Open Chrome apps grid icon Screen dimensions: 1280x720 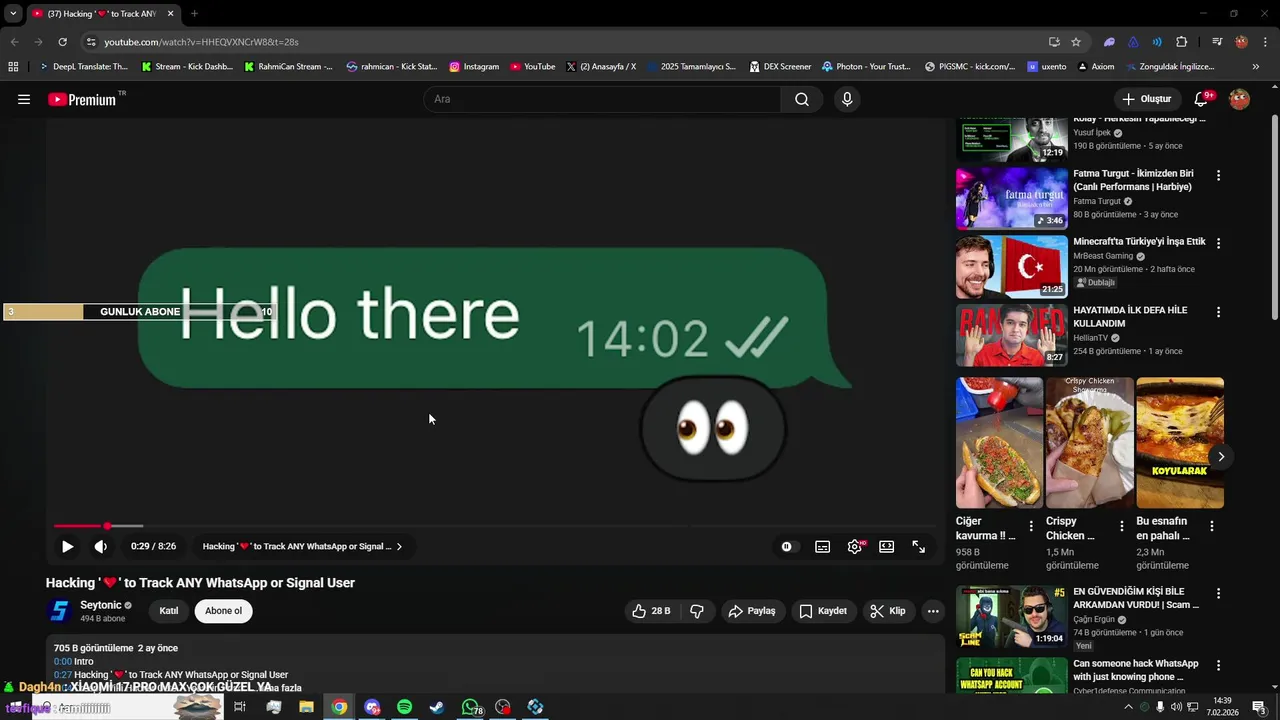coord(13,67)
